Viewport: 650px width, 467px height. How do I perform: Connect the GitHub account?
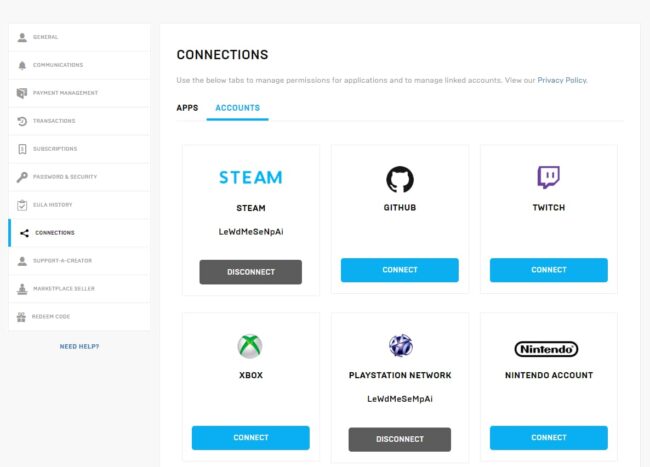click(x=399, y=270)
